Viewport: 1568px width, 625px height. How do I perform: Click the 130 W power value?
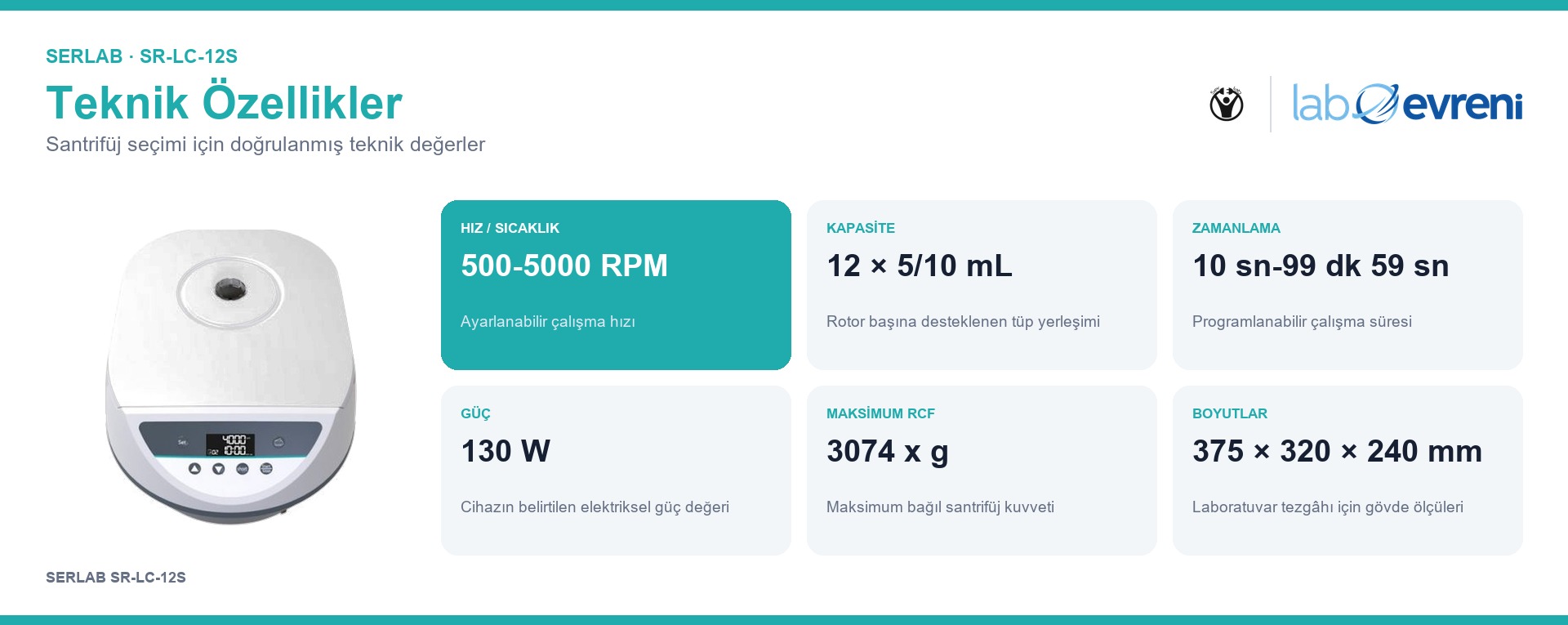pos(506,451)
